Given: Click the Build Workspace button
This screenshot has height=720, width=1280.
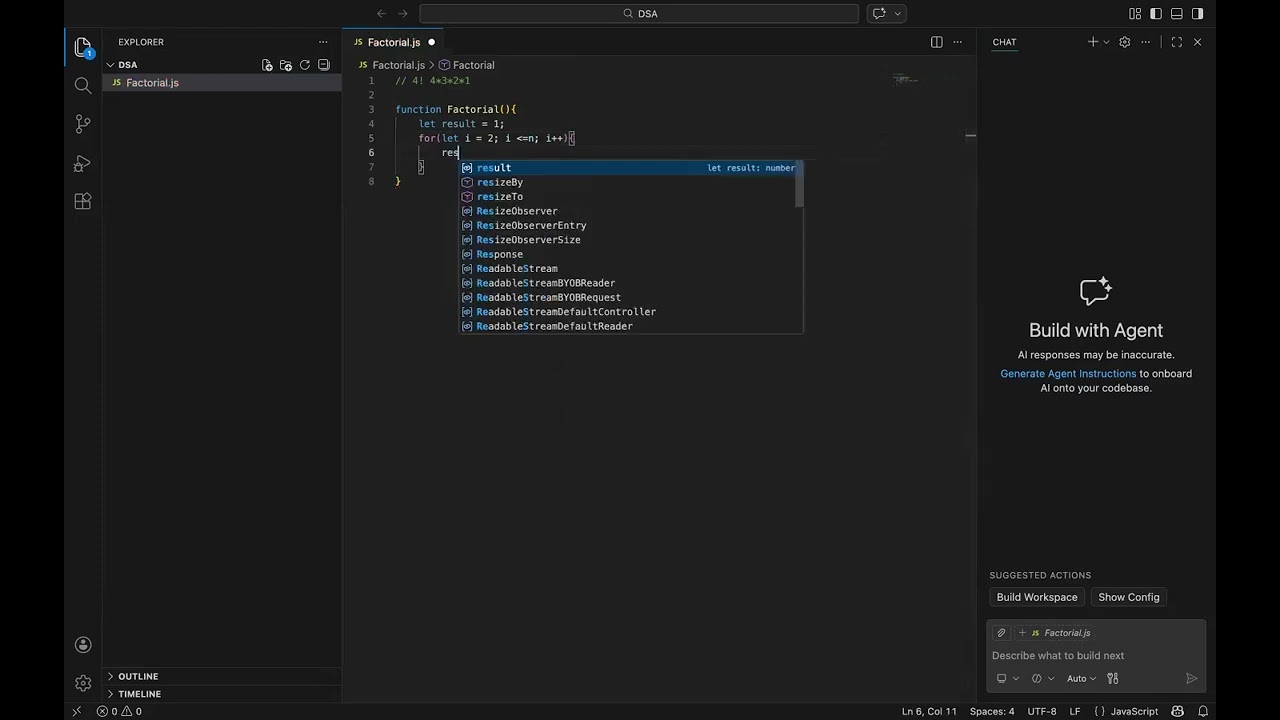Looking at the screenshot, I should click(x=1037, y=597).
